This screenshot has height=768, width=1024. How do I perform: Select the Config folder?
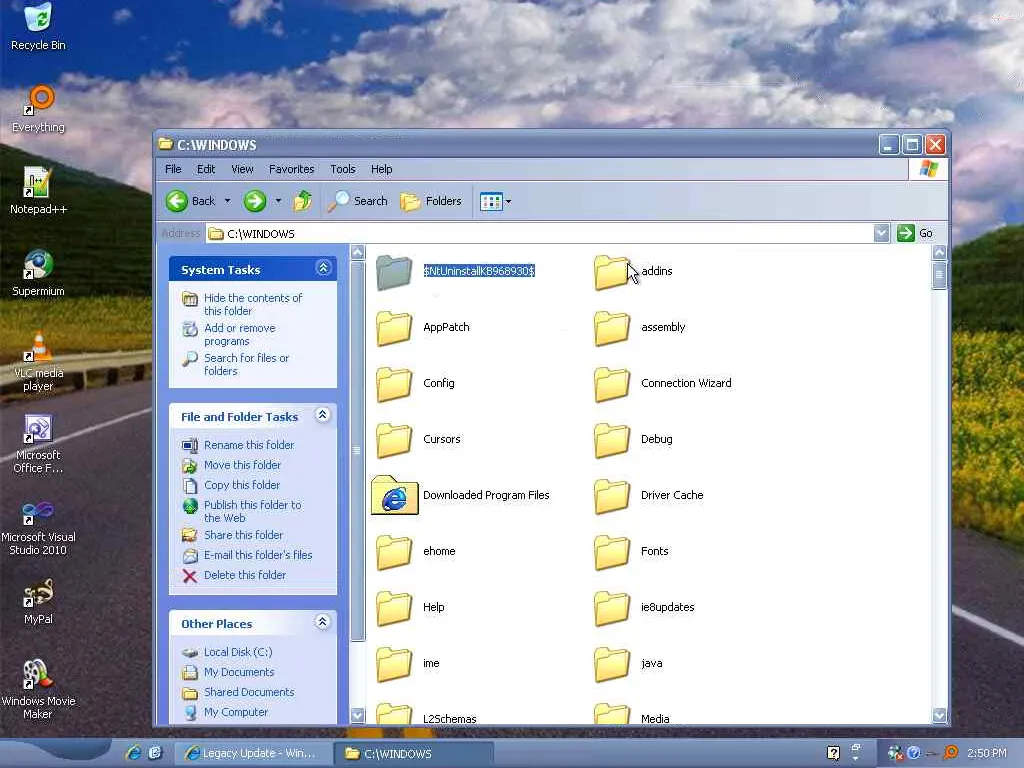click(415, 384)
